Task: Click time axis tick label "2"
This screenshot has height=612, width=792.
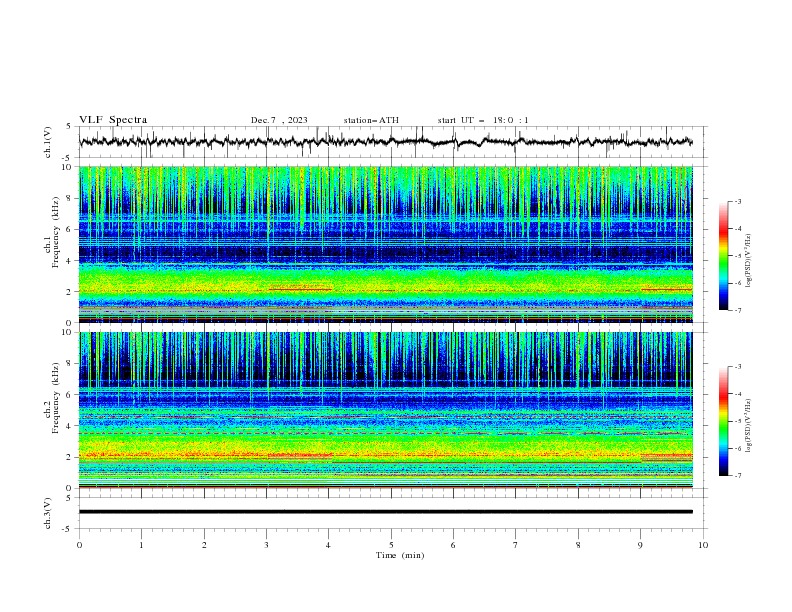Action: pos(204,545)
